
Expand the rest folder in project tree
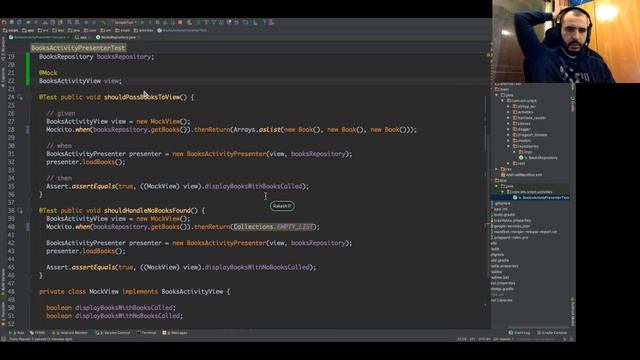(509, 163)
